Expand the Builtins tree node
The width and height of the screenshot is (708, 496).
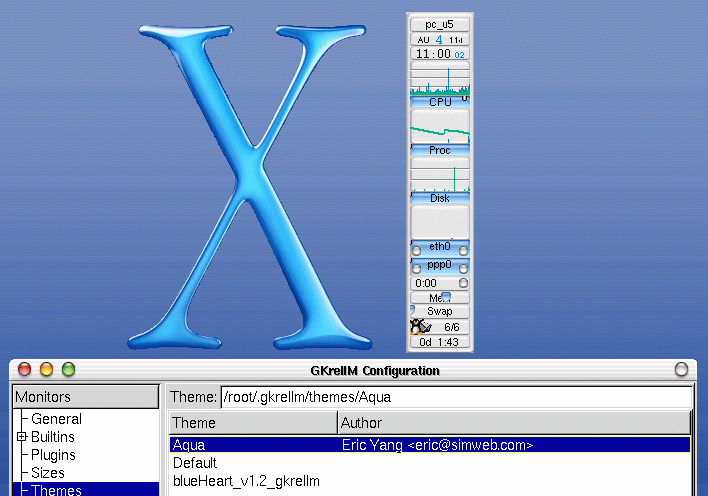[x=21, y=436]
